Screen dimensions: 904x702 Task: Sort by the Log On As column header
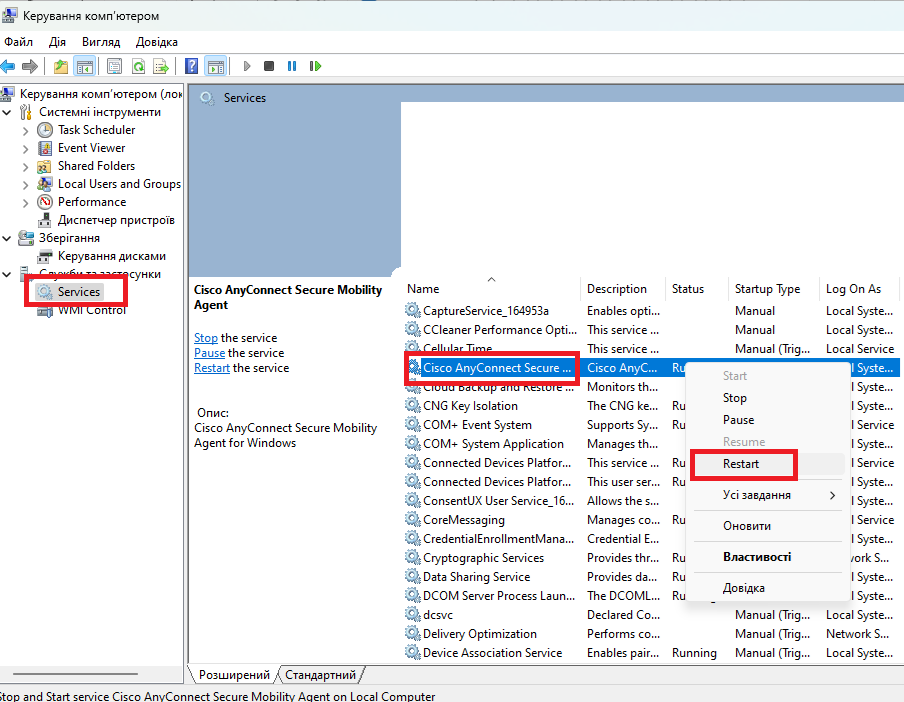[x=858, y=289]
